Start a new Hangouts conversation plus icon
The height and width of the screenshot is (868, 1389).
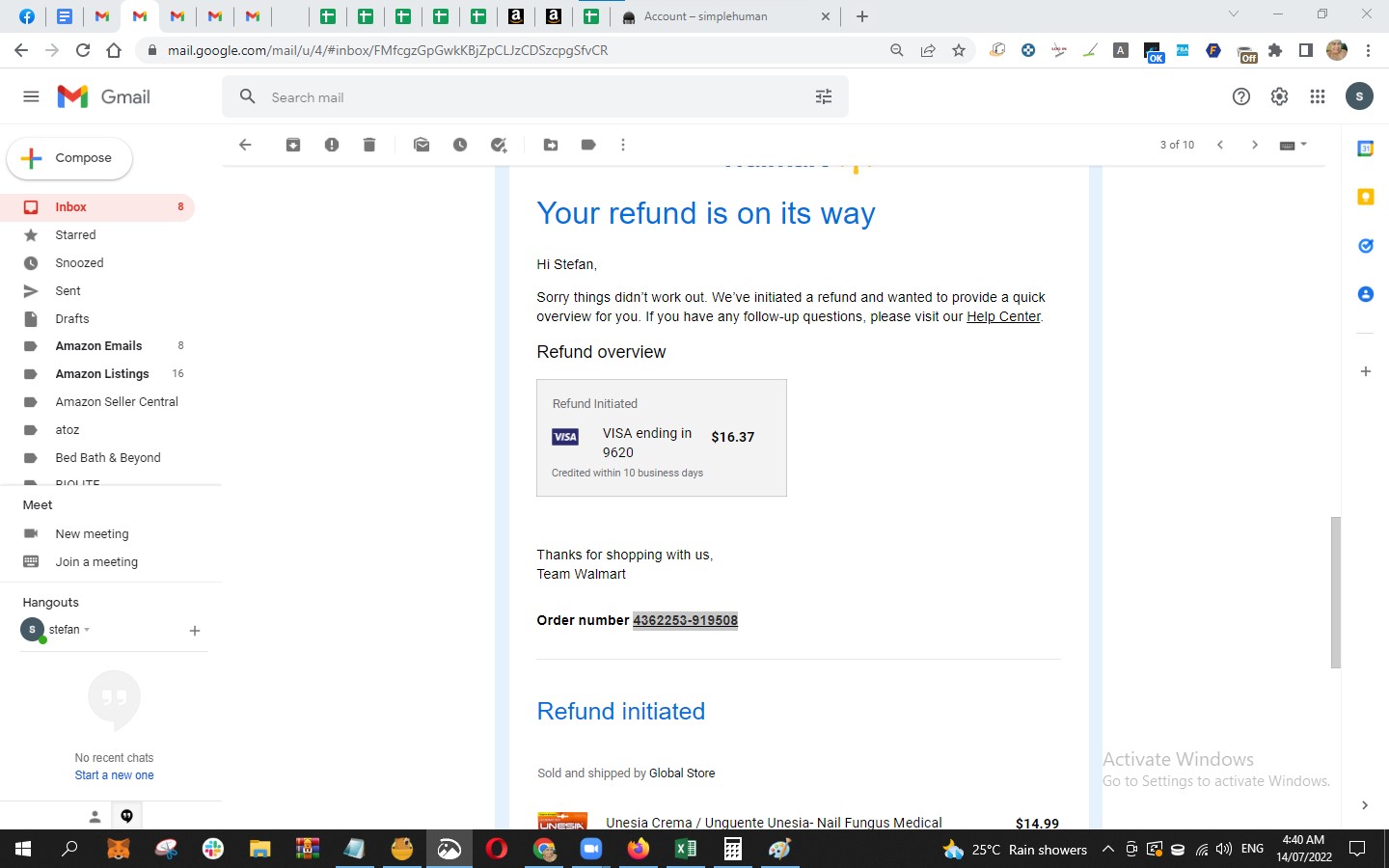tap(195, 631)
